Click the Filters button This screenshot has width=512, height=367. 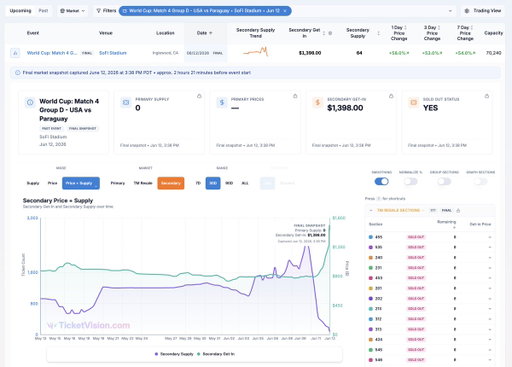[x=106, y=11]
